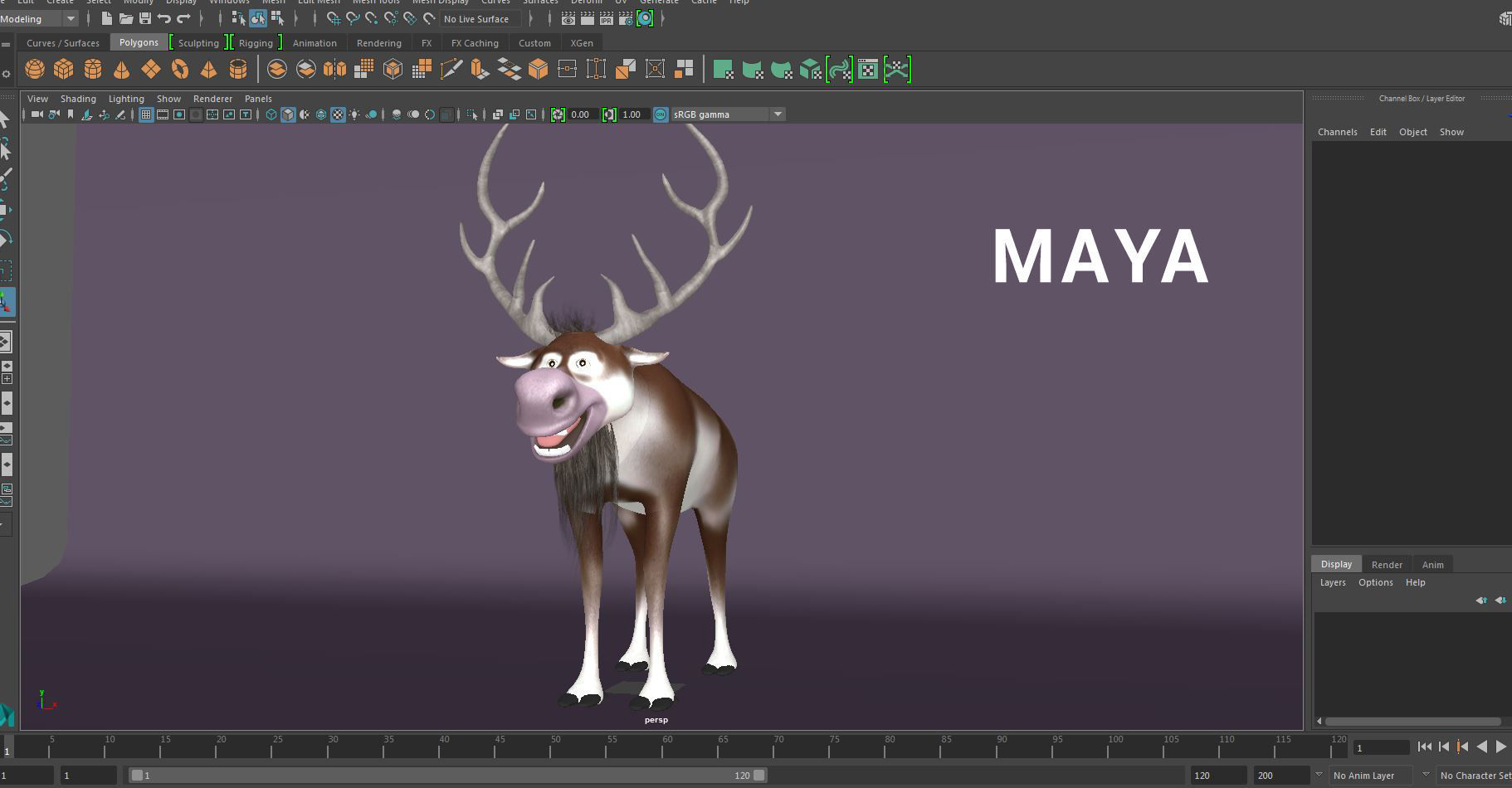Toggle Select by object type mode
The height and width of the screenshot is (788, 1512).
point(258,18)
